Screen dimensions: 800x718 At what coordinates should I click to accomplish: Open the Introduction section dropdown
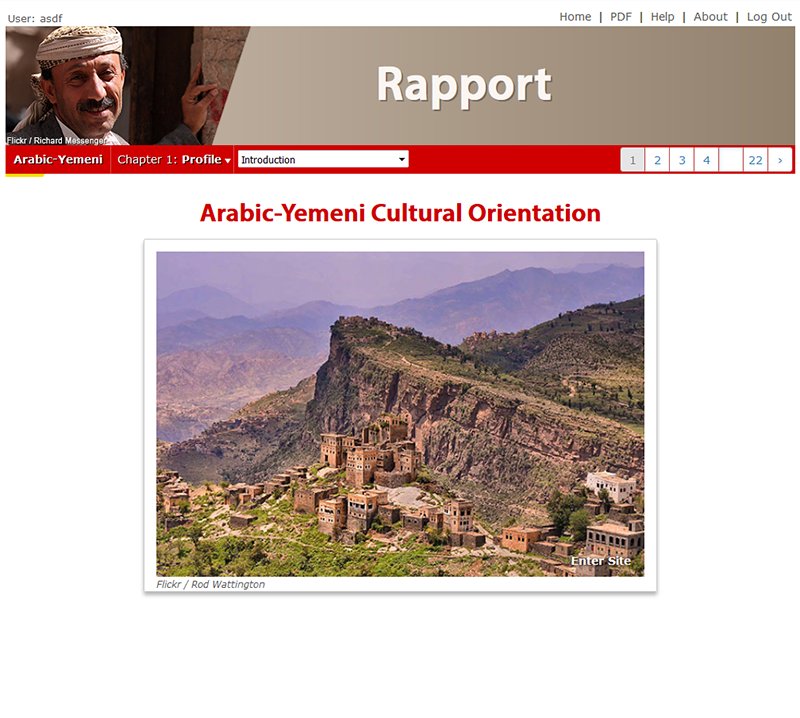coord(323,160)
